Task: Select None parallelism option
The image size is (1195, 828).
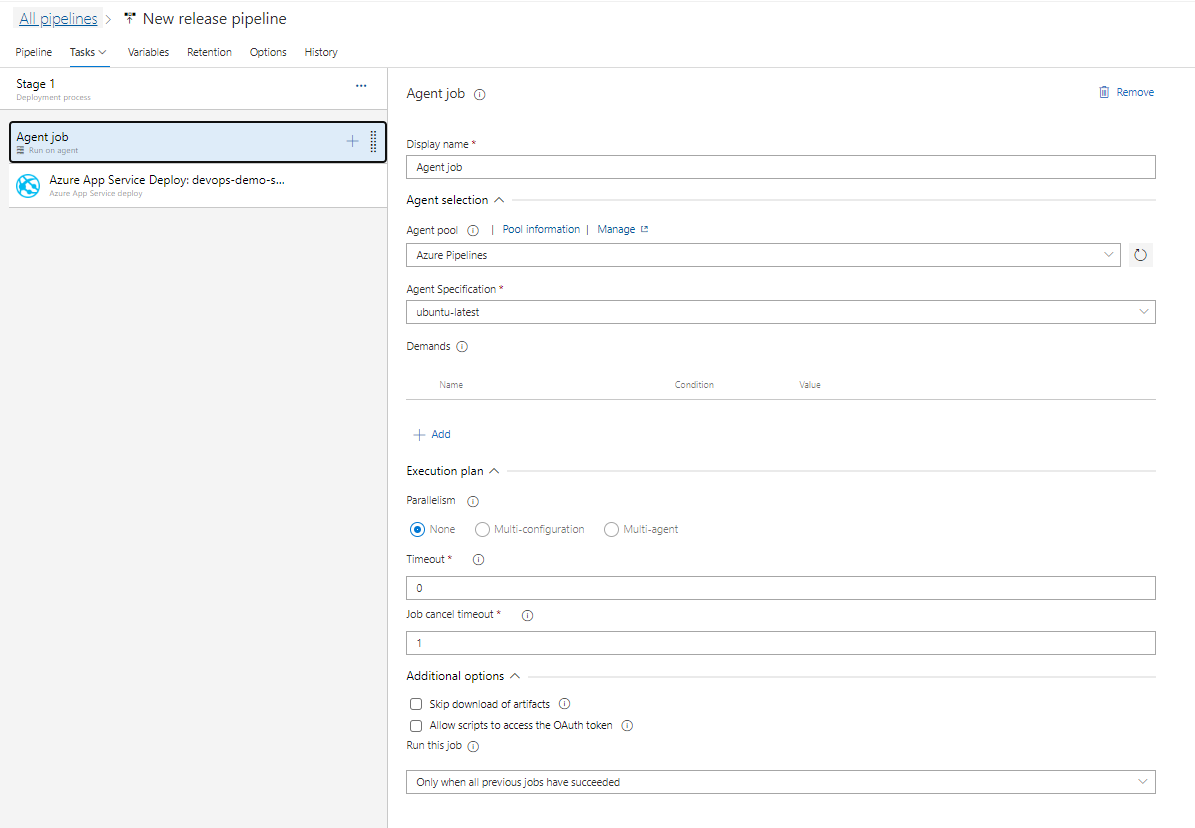Action: click(x=417, y=529)
